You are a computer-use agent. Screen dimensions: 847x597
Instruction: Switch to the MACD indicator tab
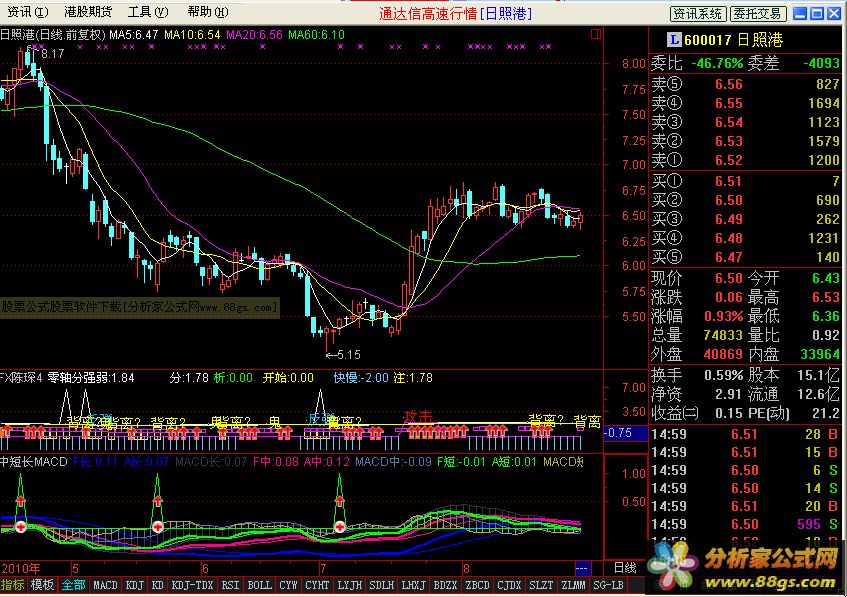(x=105, y=585)
